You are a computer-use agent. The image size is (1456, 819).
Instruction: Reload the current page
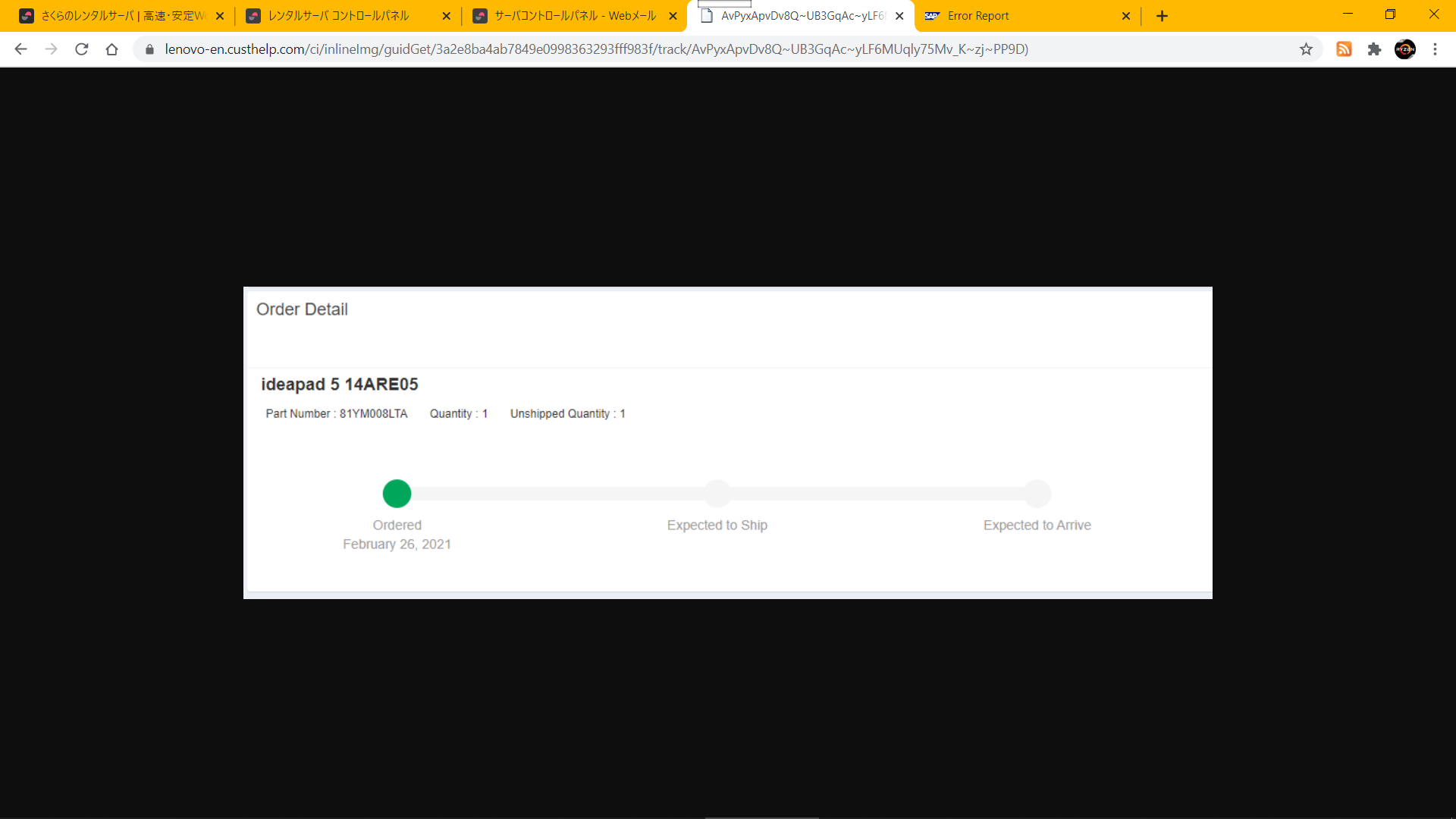point(82,49)
